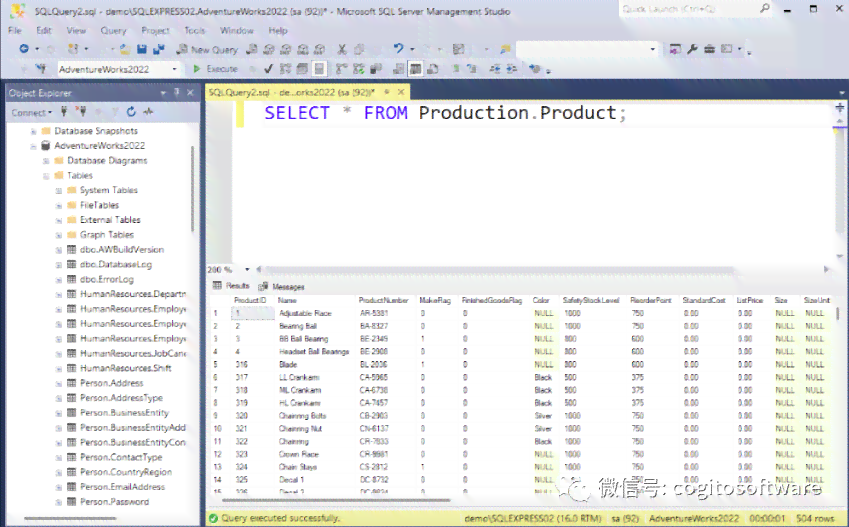Open the Connect dropdown in Object Explorer

point(32,113)
